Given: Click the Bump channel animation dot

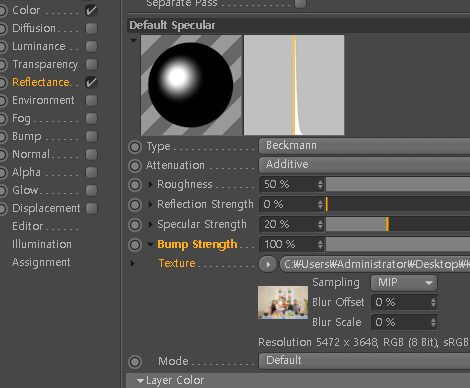Looking at the screenshot, I should 3,136.
